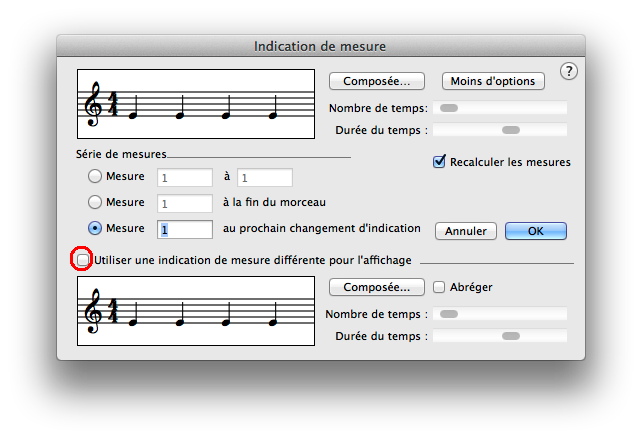This screenshot has height=439, width=642.
Task: Adjust the lower Durée du temps slider
Action: [511, 336]
